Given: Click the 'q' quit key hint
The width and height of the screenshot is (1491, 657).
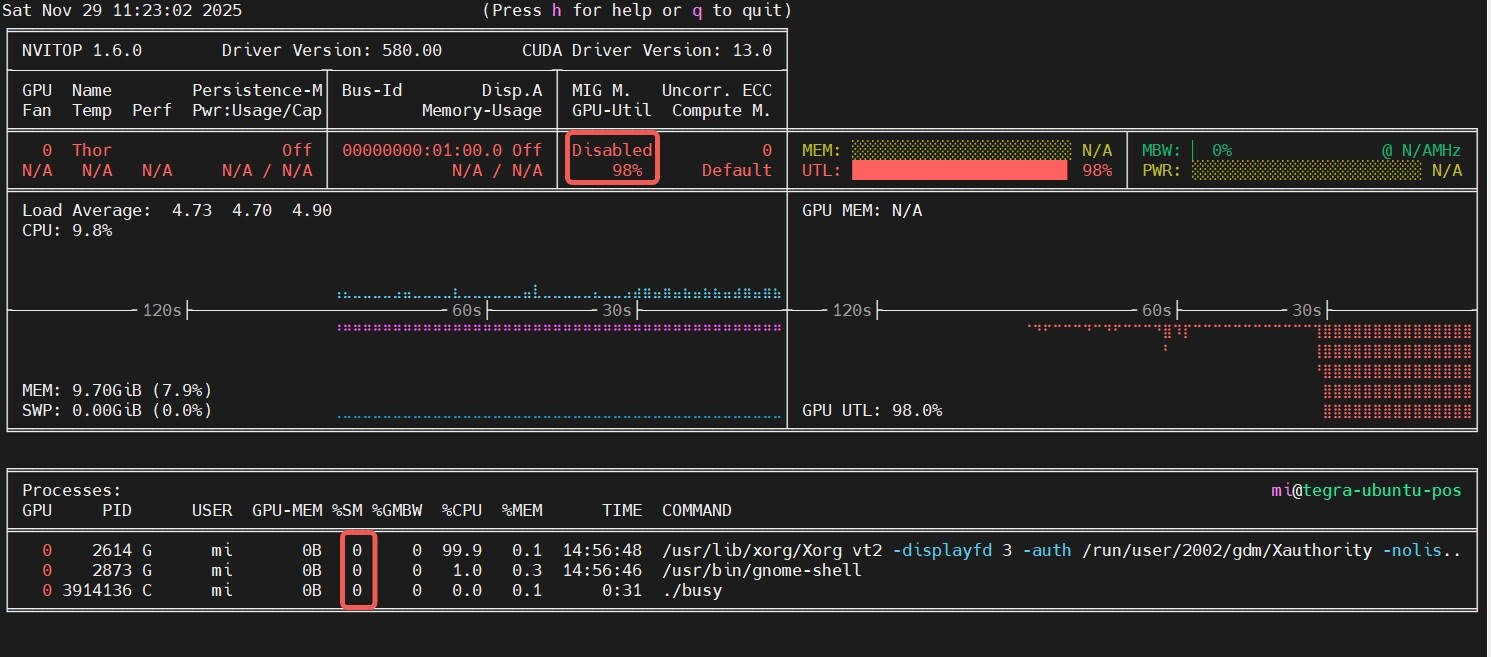Looking at the screenshot, I should click(x=697, y=11).
